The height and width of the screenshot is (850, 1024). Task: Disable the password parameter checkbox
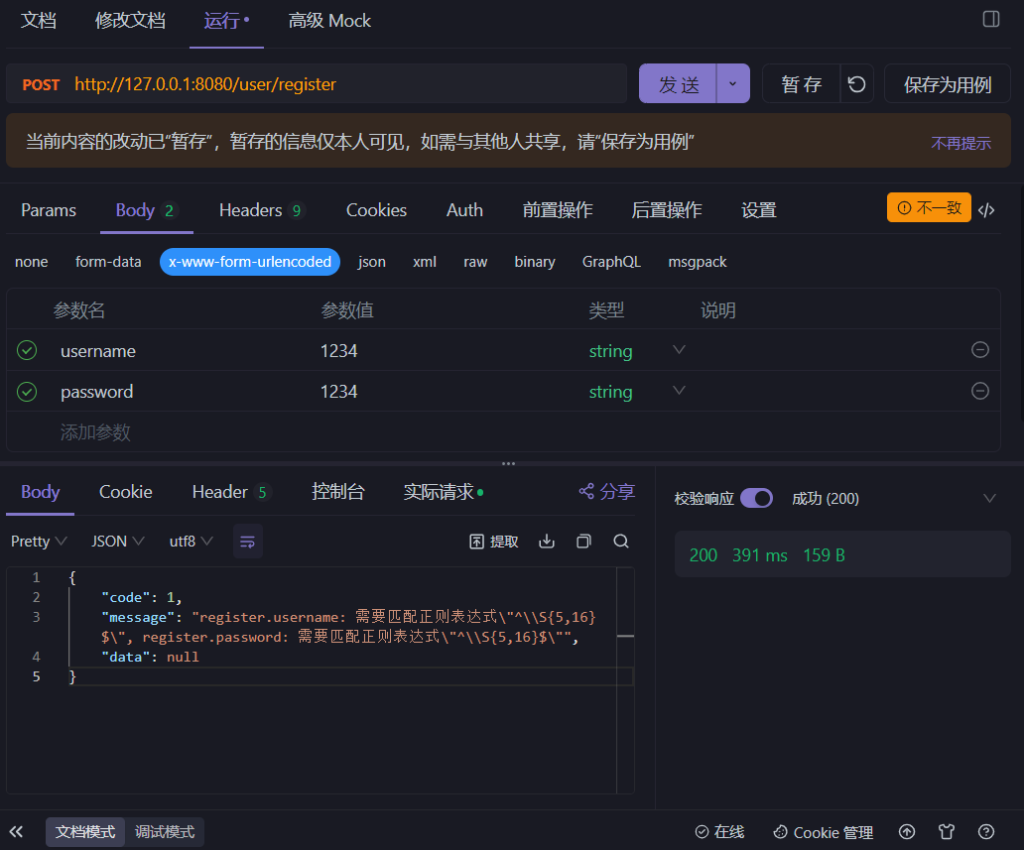(x=27, y=392)
